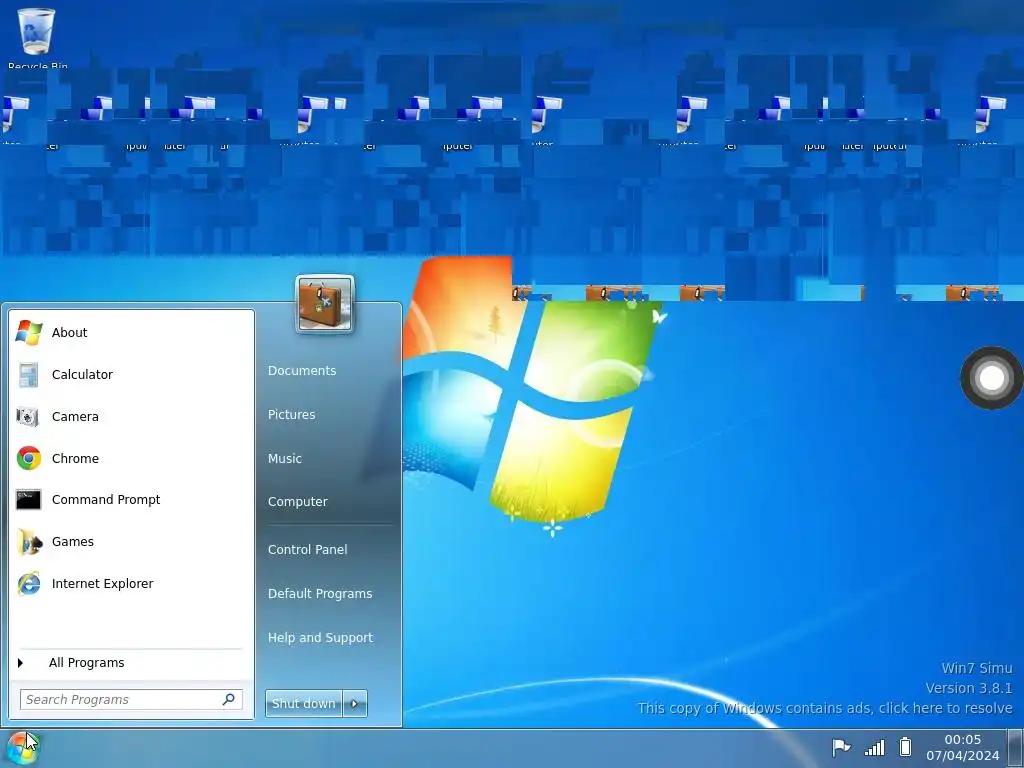Launch Calculator via its icon
Screen dimensions: 1024x768
(x=28, y=375)
